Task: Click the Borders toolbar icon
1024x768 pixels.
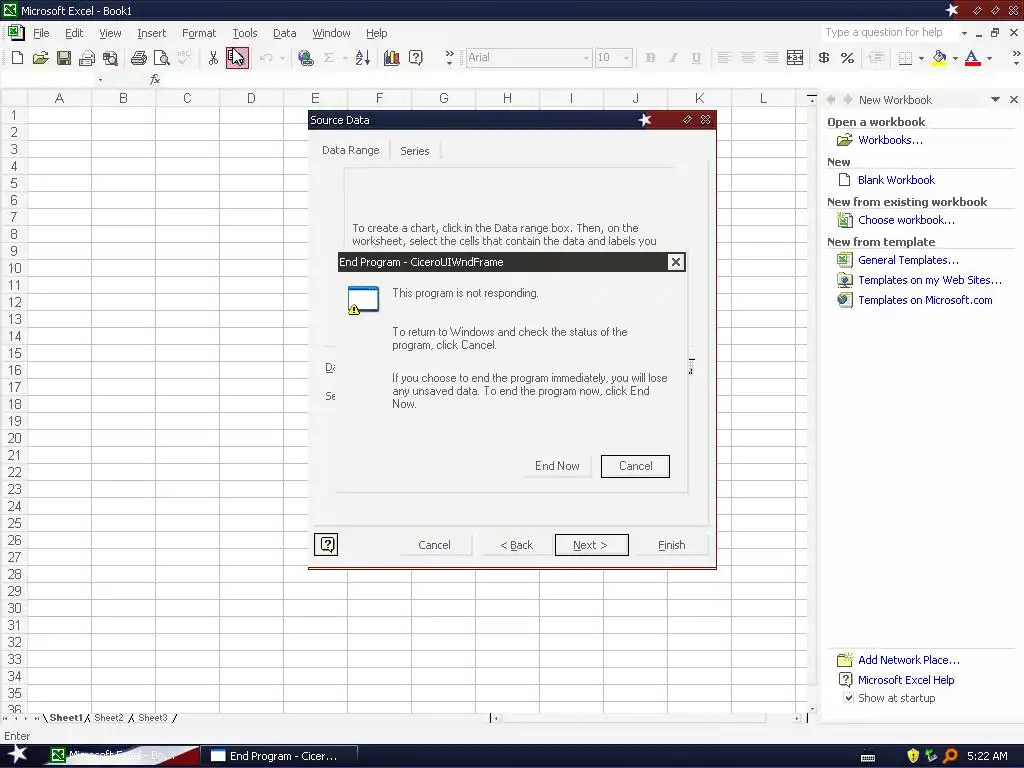Action: (x=905, y=58)
